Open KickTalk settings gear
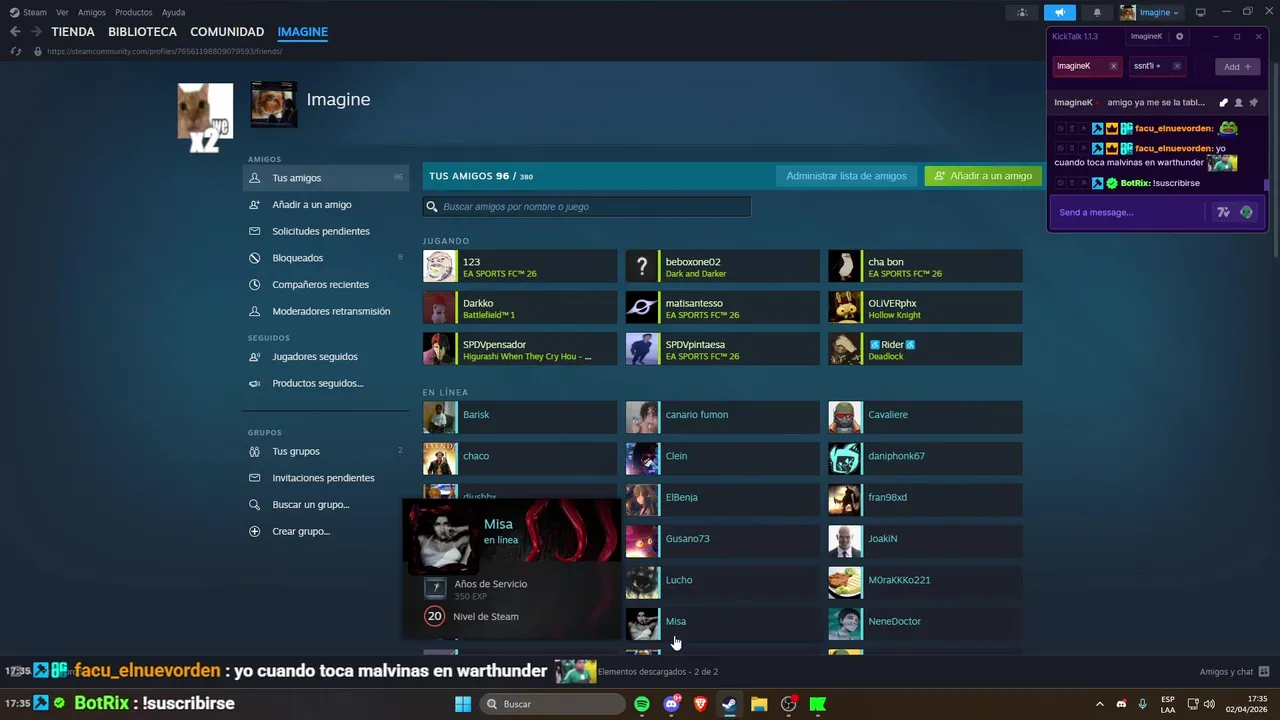This screenshot has width=1280, height=720. (x=1179, y=36)
